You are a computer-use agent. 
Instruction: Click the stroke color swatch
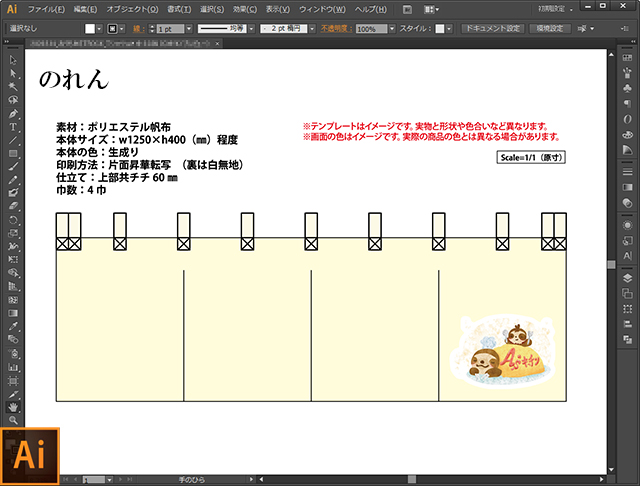coord(112,29)
